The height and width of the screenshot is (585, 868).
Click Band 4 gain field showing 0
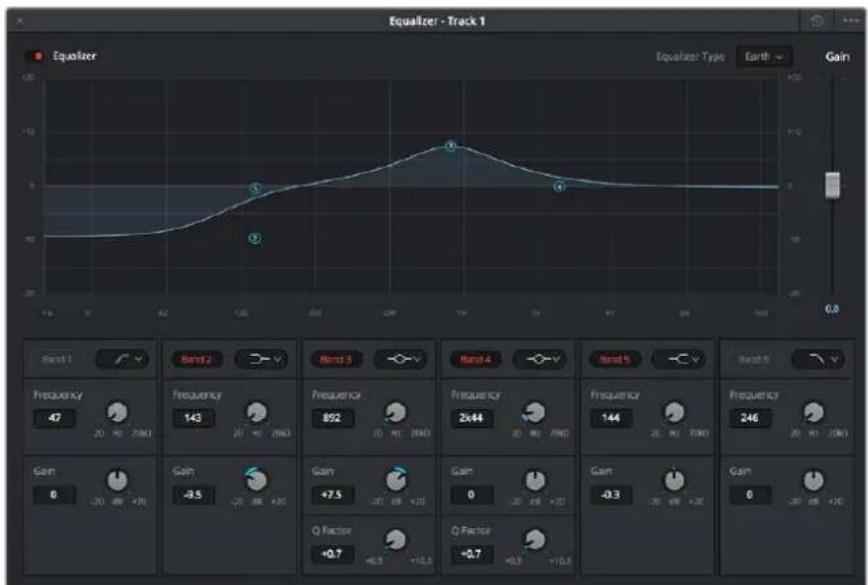point(472,495)
